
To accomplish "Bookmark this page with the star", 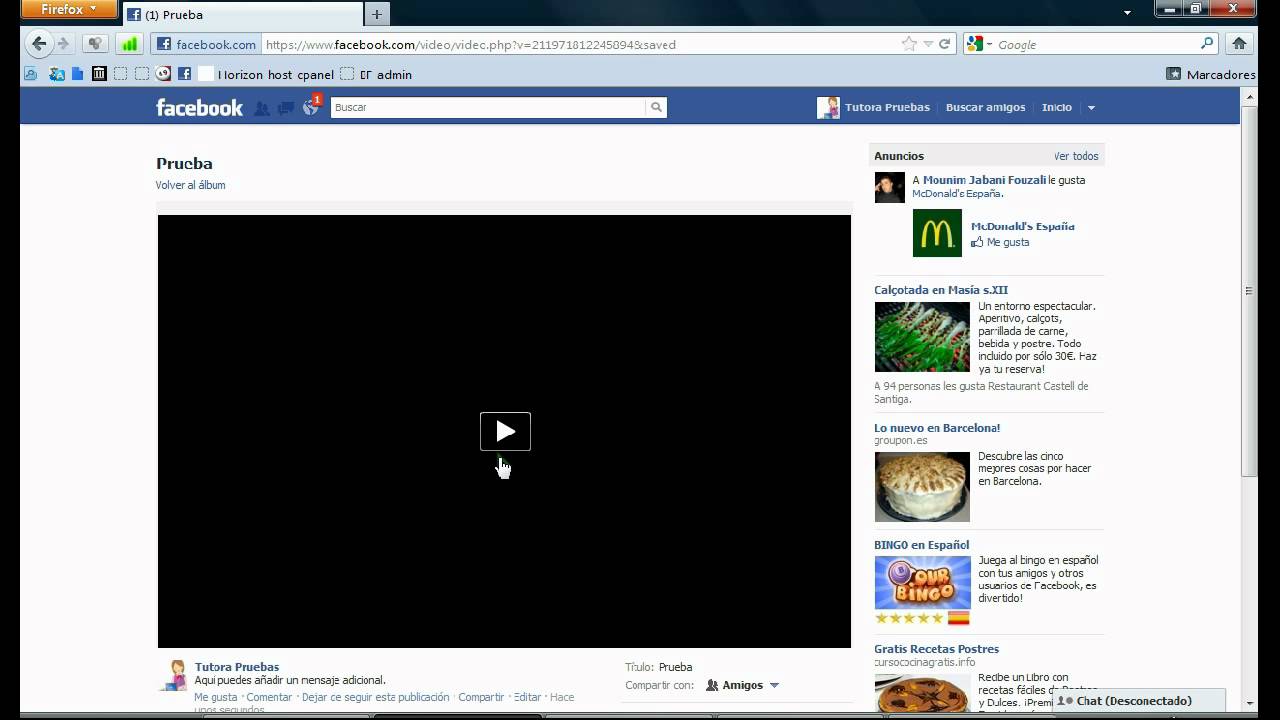I will tap(909, 44).
